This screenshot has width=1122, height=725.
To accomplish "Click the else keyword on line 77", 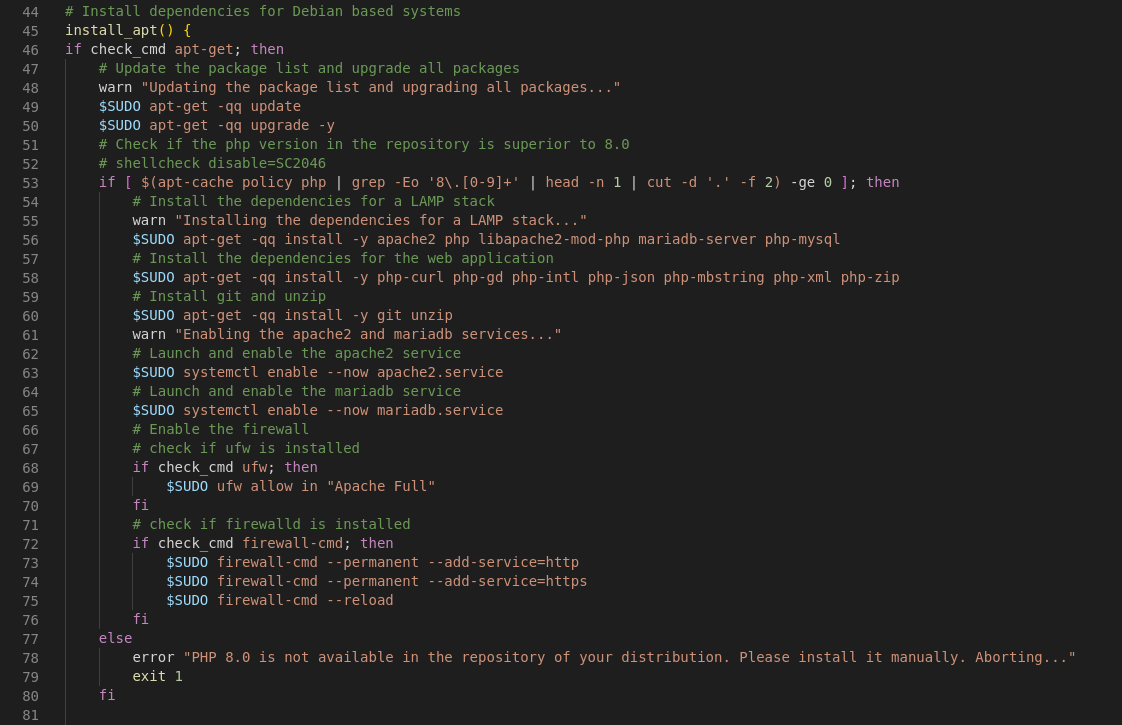I will (115, 638).
